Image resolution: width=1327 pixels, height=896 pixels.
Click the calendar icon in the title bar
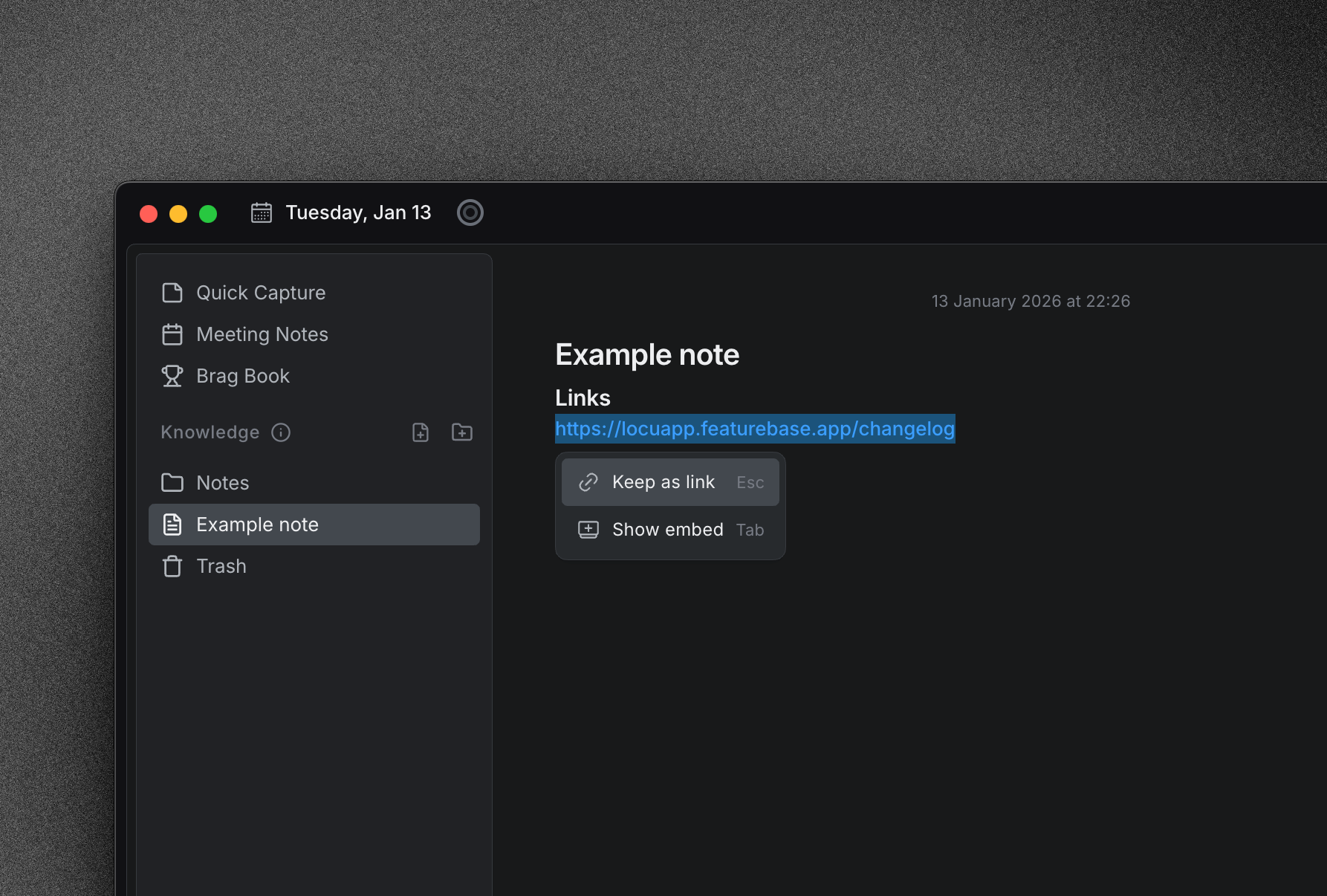[262, 213]
